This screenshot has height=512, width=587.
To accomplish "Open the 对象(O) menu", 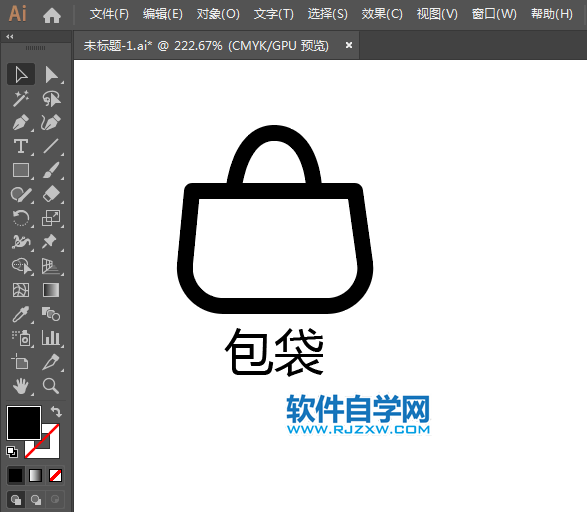I will click(x=218, y=14).
